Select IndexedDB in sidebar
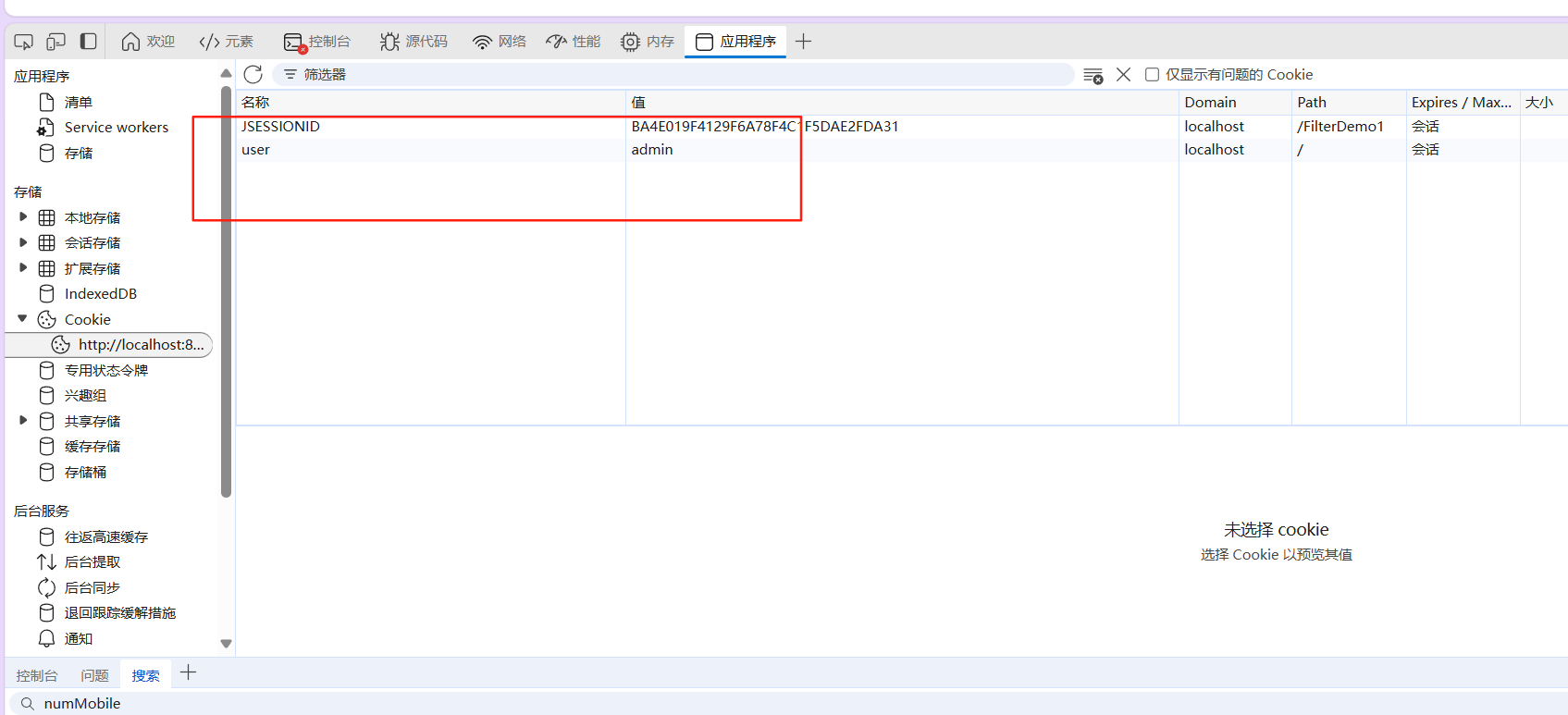The height and width of the screenshot is (715, 1568). 101,294
